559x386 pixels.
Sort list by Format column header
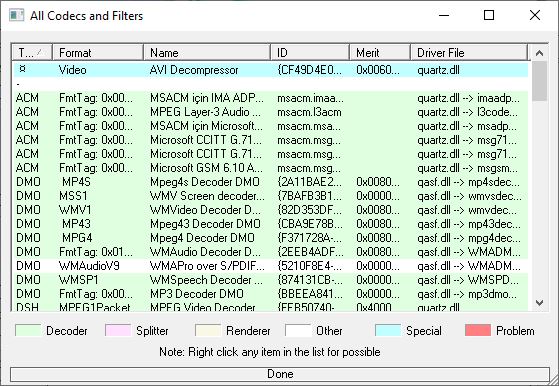coord(98,53)
